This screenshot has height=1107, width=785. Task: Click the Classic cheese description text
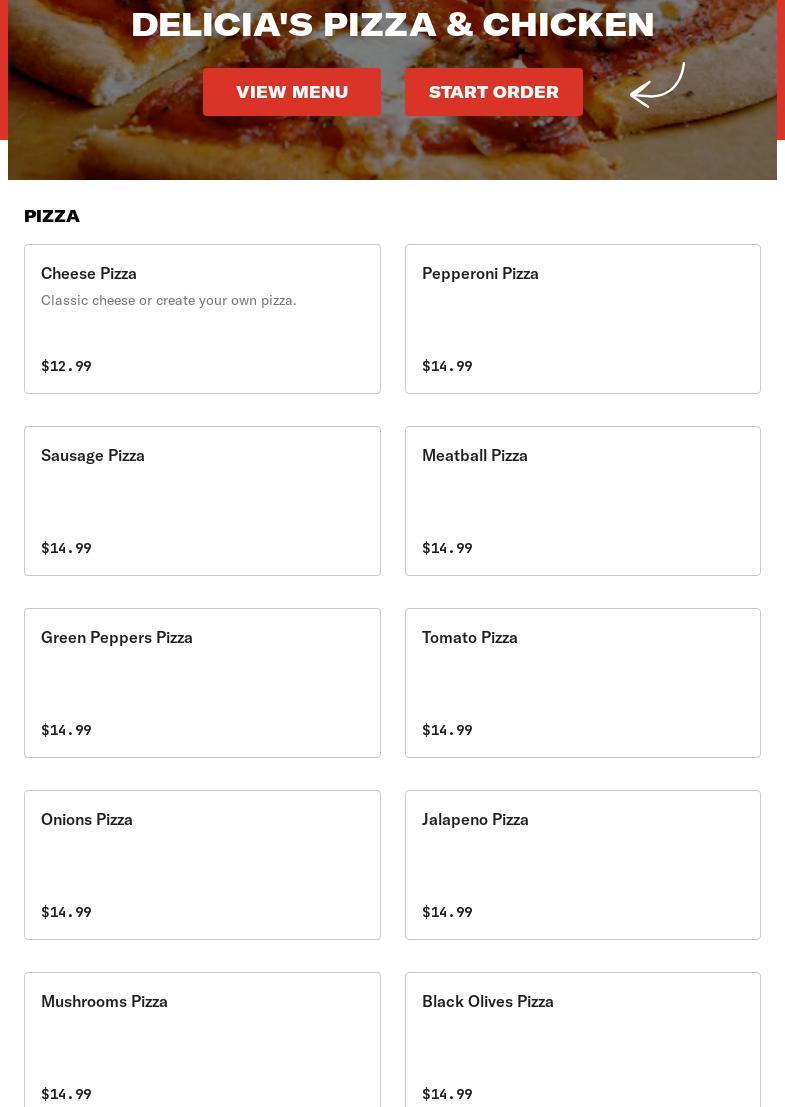(x=169, y=301)
